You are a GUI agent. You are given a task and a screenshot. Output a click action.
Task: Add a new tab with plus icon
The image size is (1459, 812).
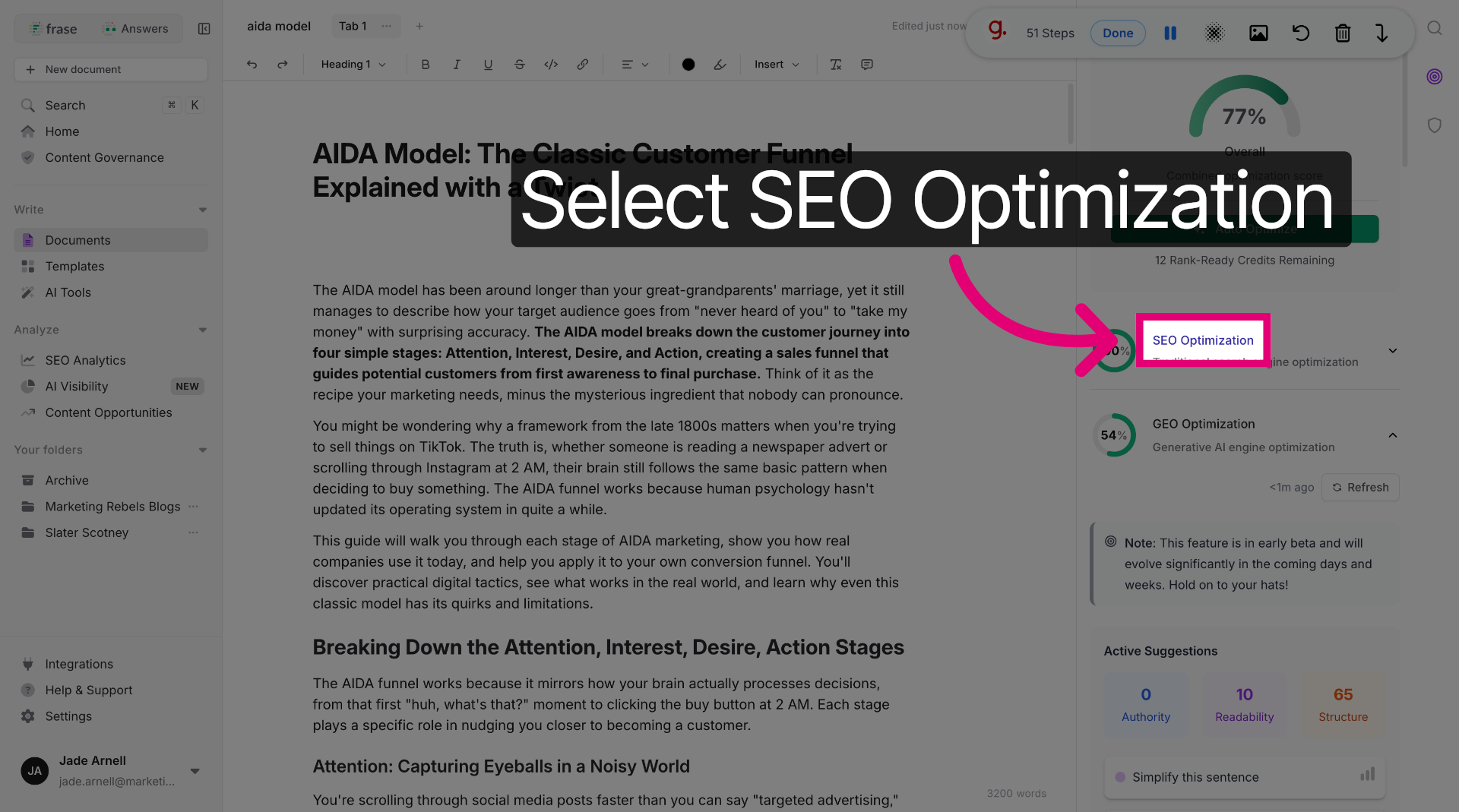[419, 26]
